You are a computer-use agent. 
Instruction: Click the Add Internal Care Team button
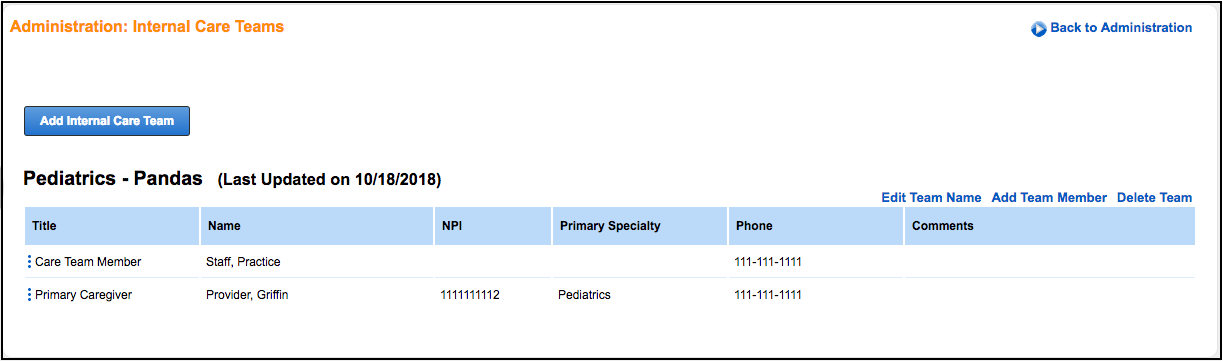point(107,121)
